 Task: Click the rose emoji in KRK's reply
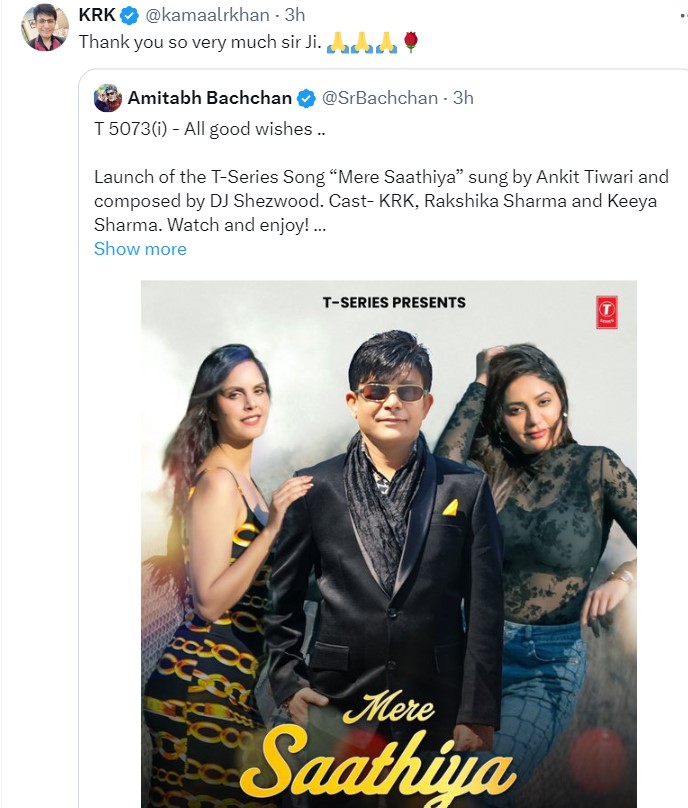[409, 42]
